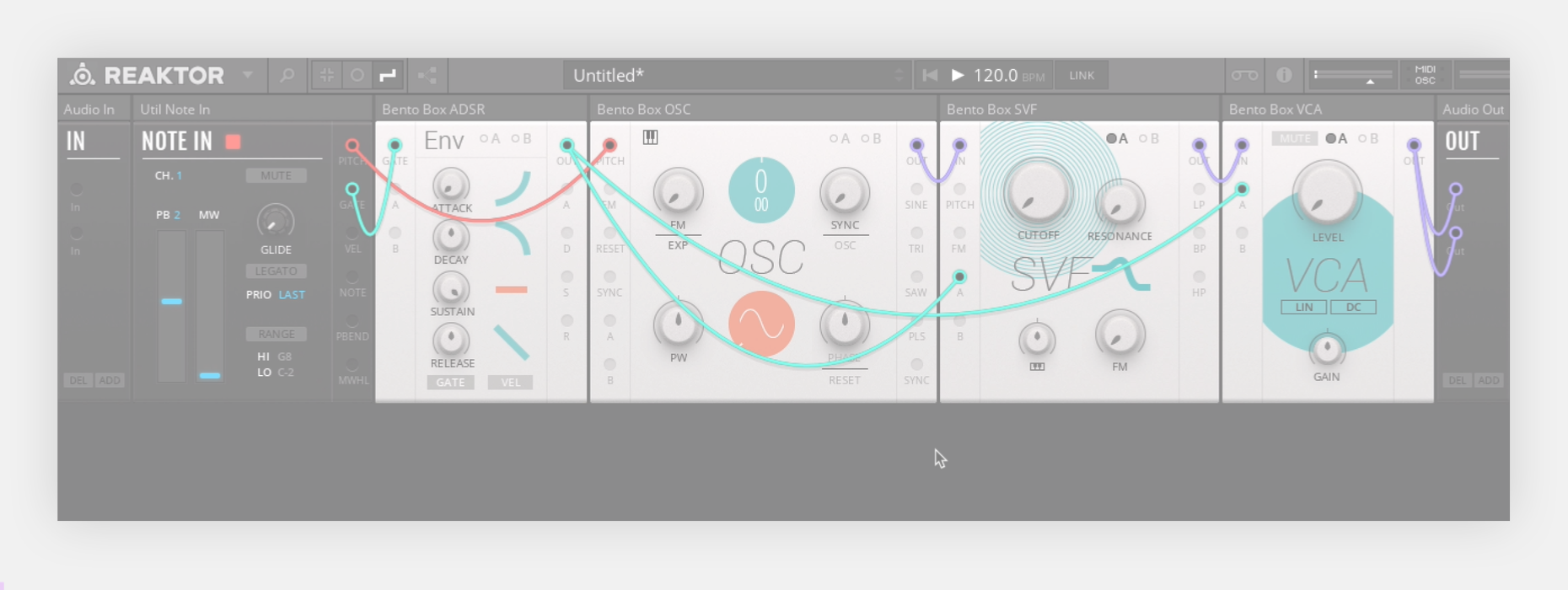Click the preset up/down stepper arrows
The image size is (1568, 590).
tap(899, 75)
